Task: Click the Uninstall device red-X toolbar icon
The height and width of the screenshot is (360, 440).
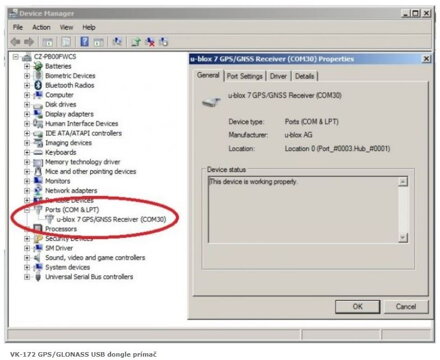Action: (x=150, y=42)
